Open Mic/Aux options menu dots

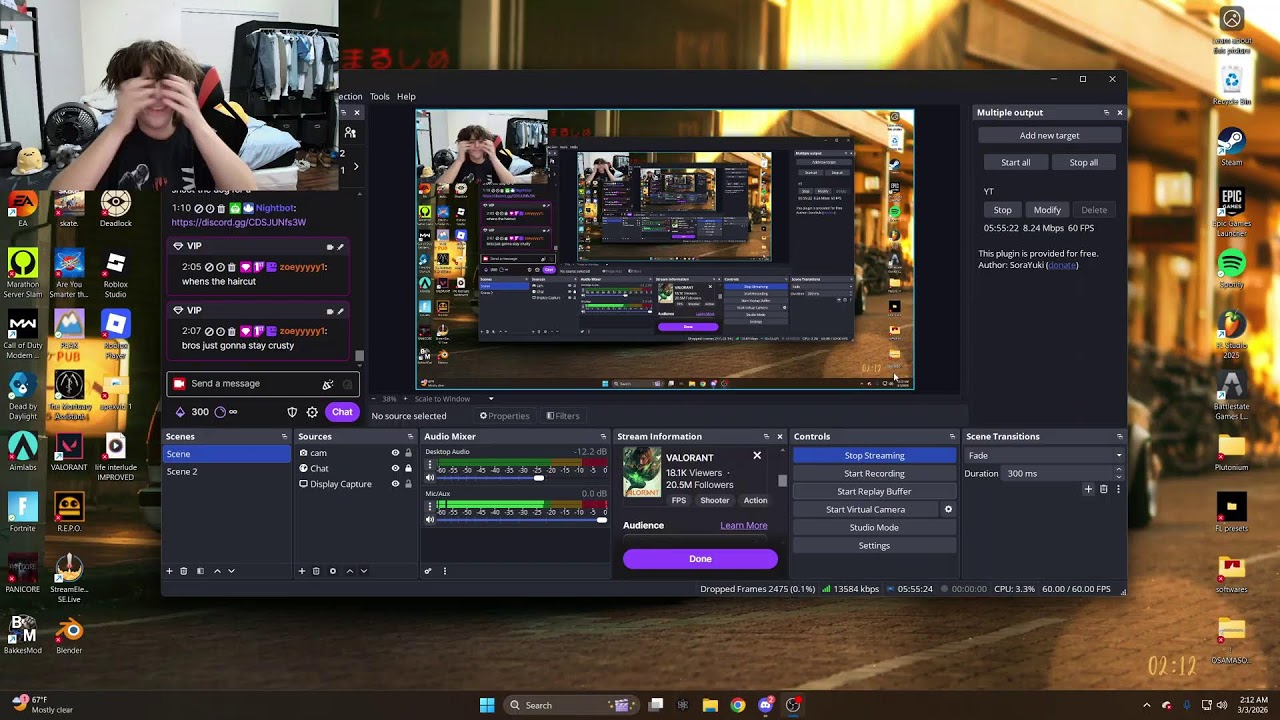pos(430,508)
